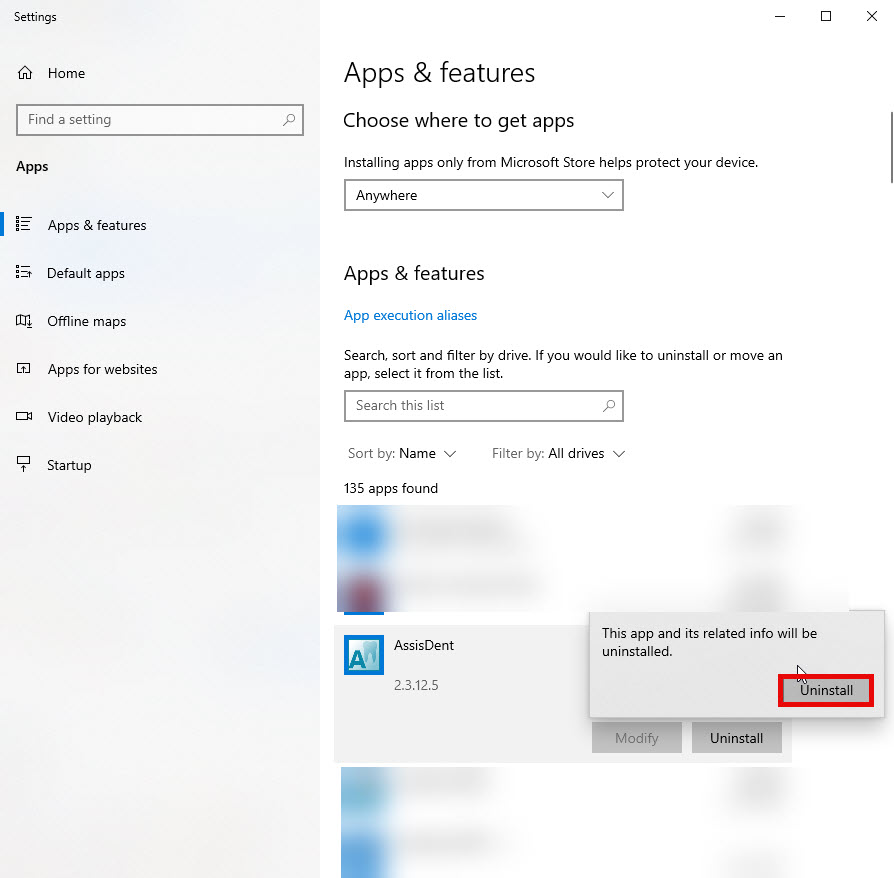Click the AssisDent app icon
Screen dimensions: 894x878
click(364, 655)
